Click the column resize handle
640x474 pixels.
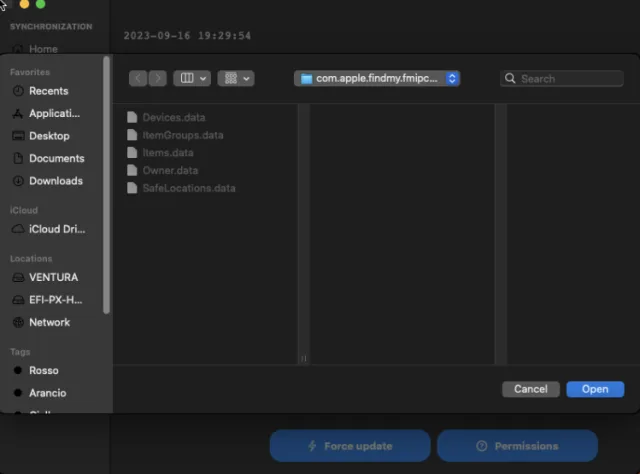pyautogui.click(x=304, y=358)
